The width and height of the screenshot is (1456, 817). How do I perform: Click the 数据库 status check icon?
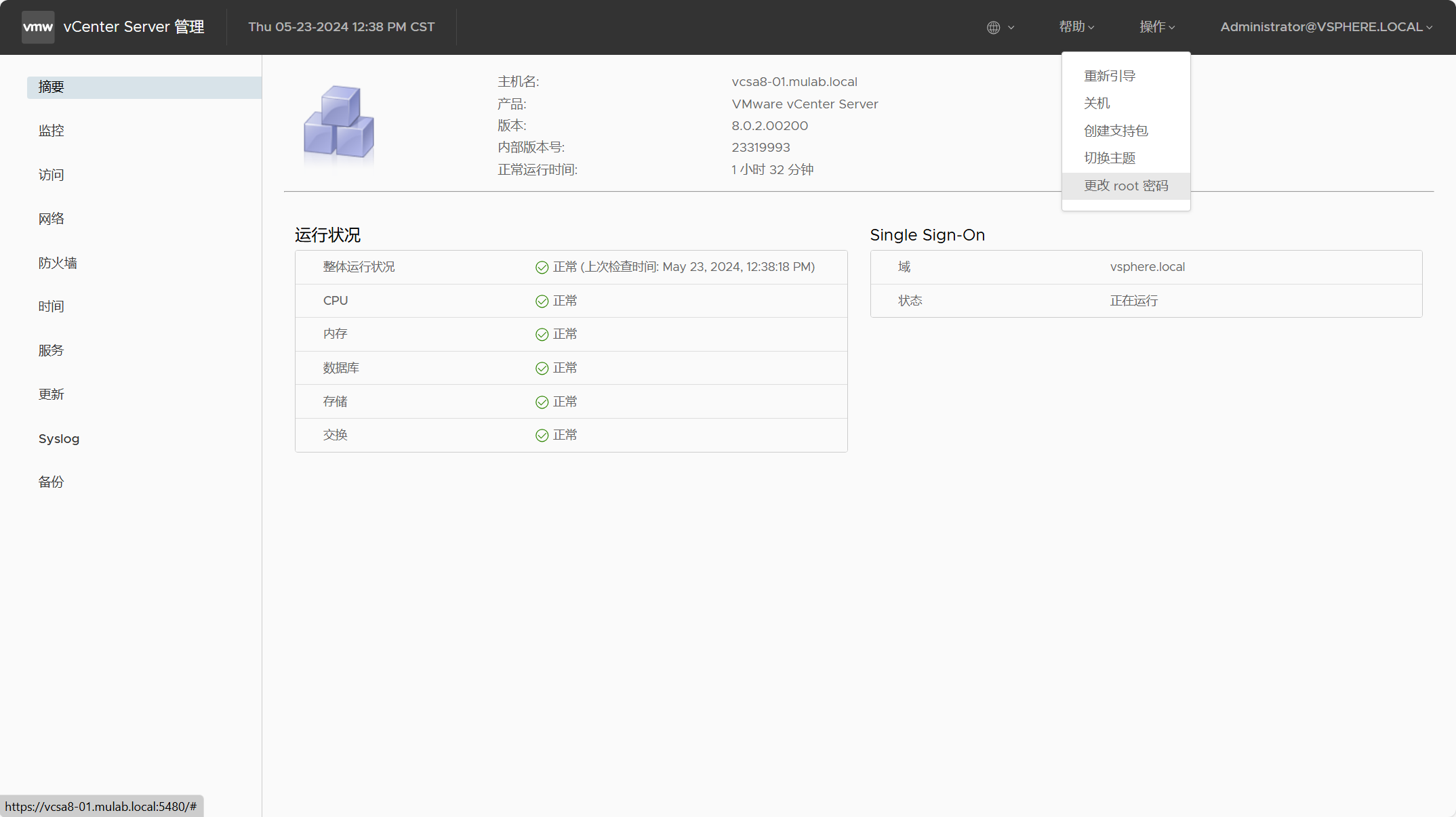(542, 369)
